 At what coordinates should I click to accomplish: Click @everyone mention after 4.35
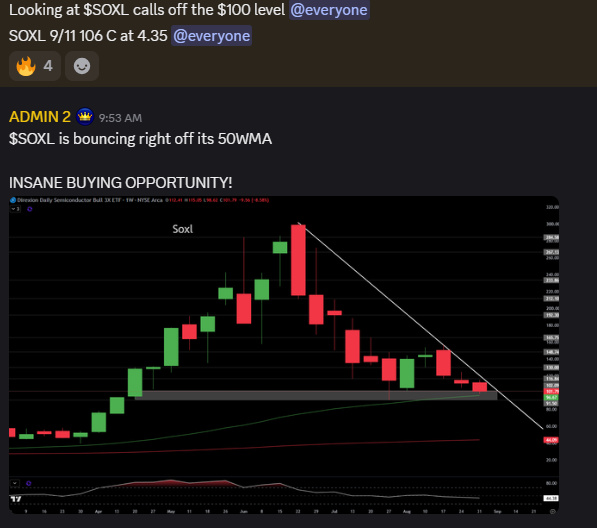(x=211, y=36)
